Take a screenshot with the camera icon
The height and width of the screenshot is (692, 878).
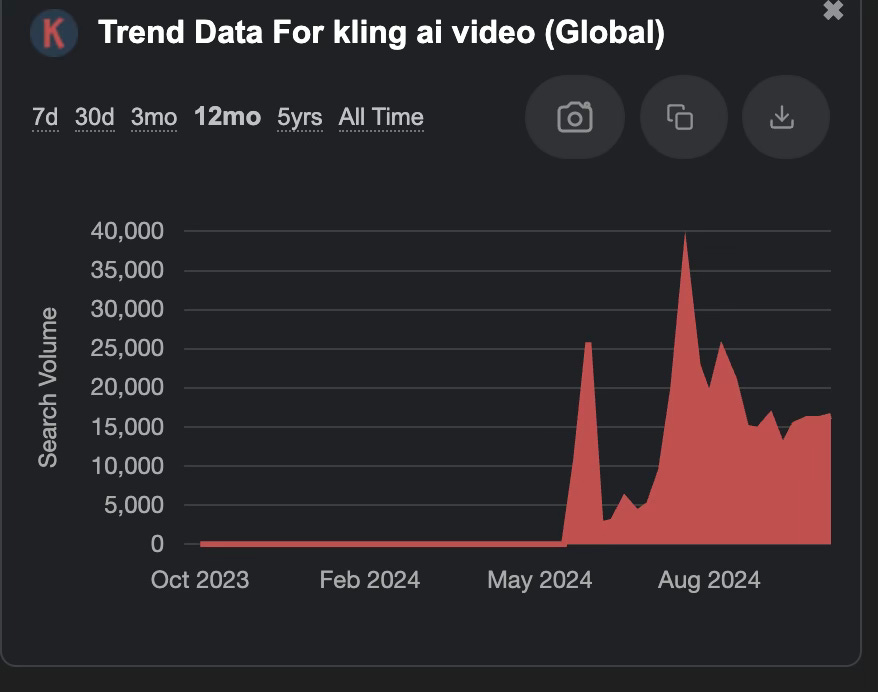575,117
